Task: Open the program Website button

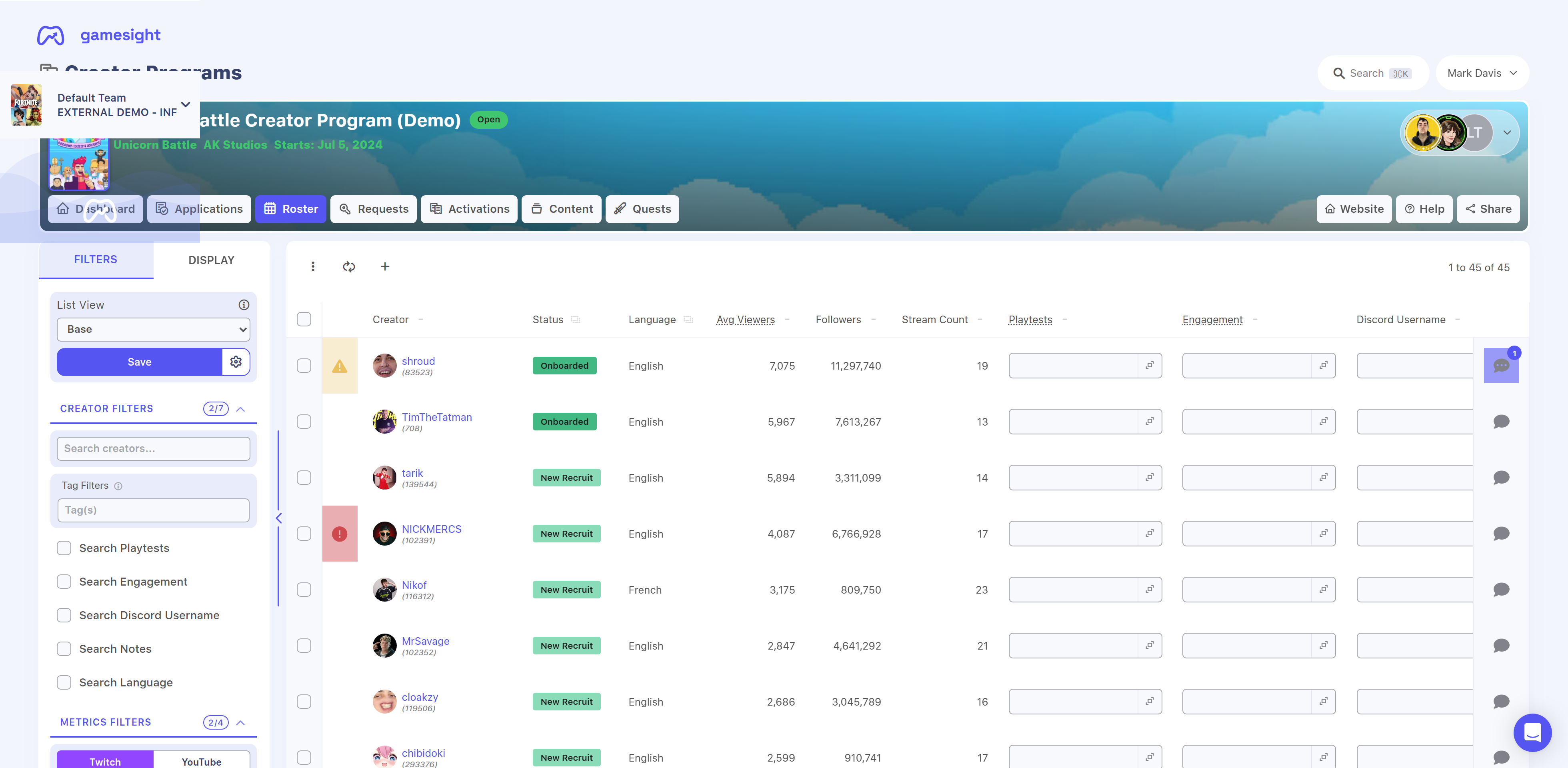Action: (x=1354, y=209)
